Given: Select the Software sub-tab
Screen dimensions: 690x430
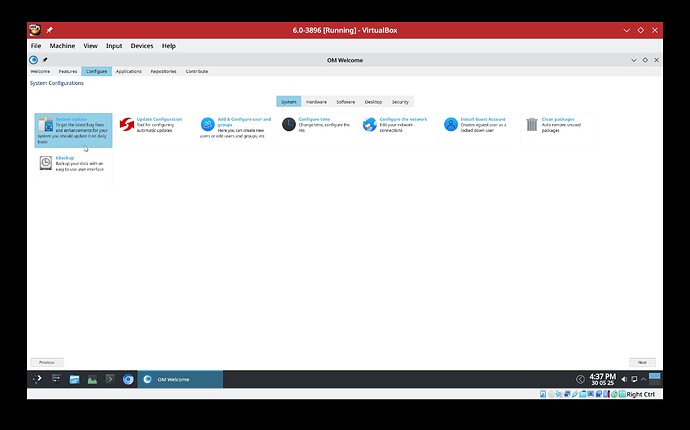Looking at the screenshot, I should coord(345,102).
